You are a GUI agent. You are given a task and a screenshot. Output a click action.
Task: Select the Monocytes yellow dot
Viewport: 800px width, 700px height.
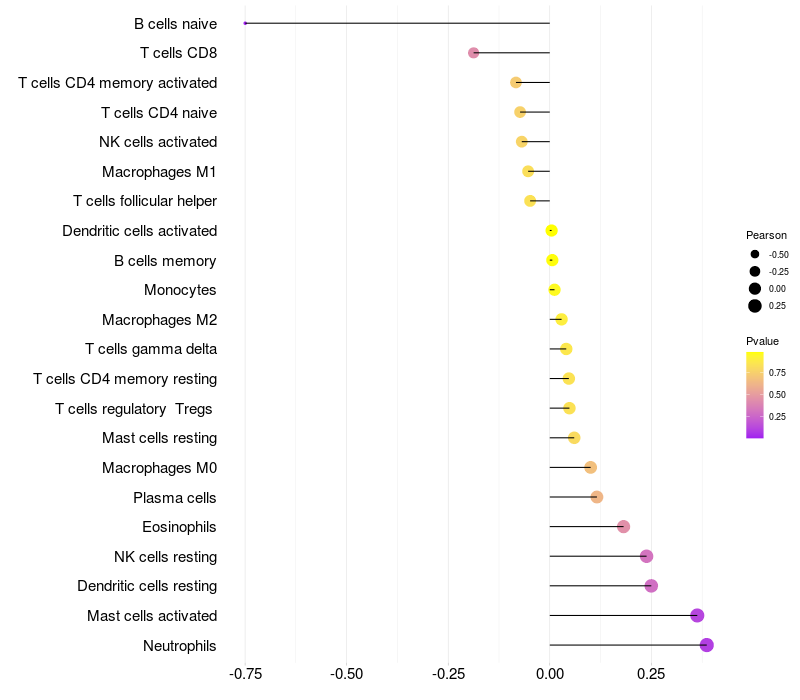[554, 290]
